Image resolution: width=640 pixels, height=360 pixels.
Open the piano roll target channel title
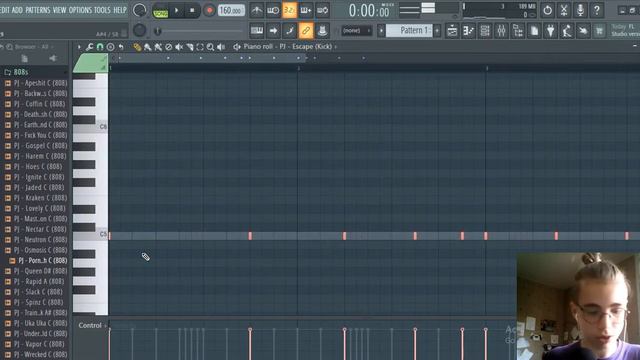[x=288, y=47]
